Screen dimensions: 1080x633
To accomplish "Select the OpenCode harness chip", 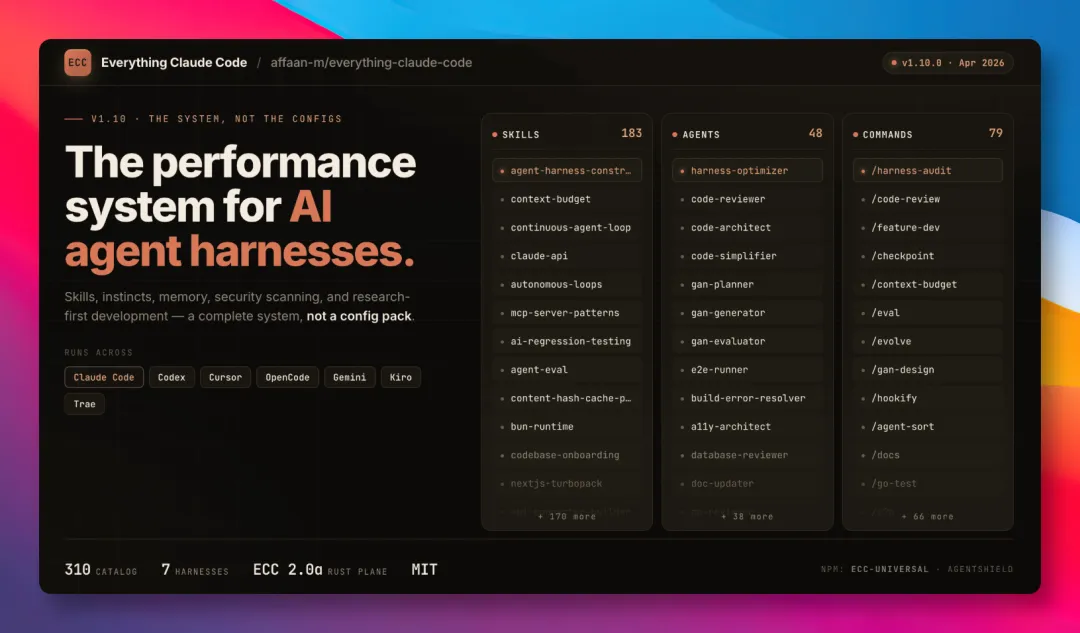I will click(x=287, y=377).
